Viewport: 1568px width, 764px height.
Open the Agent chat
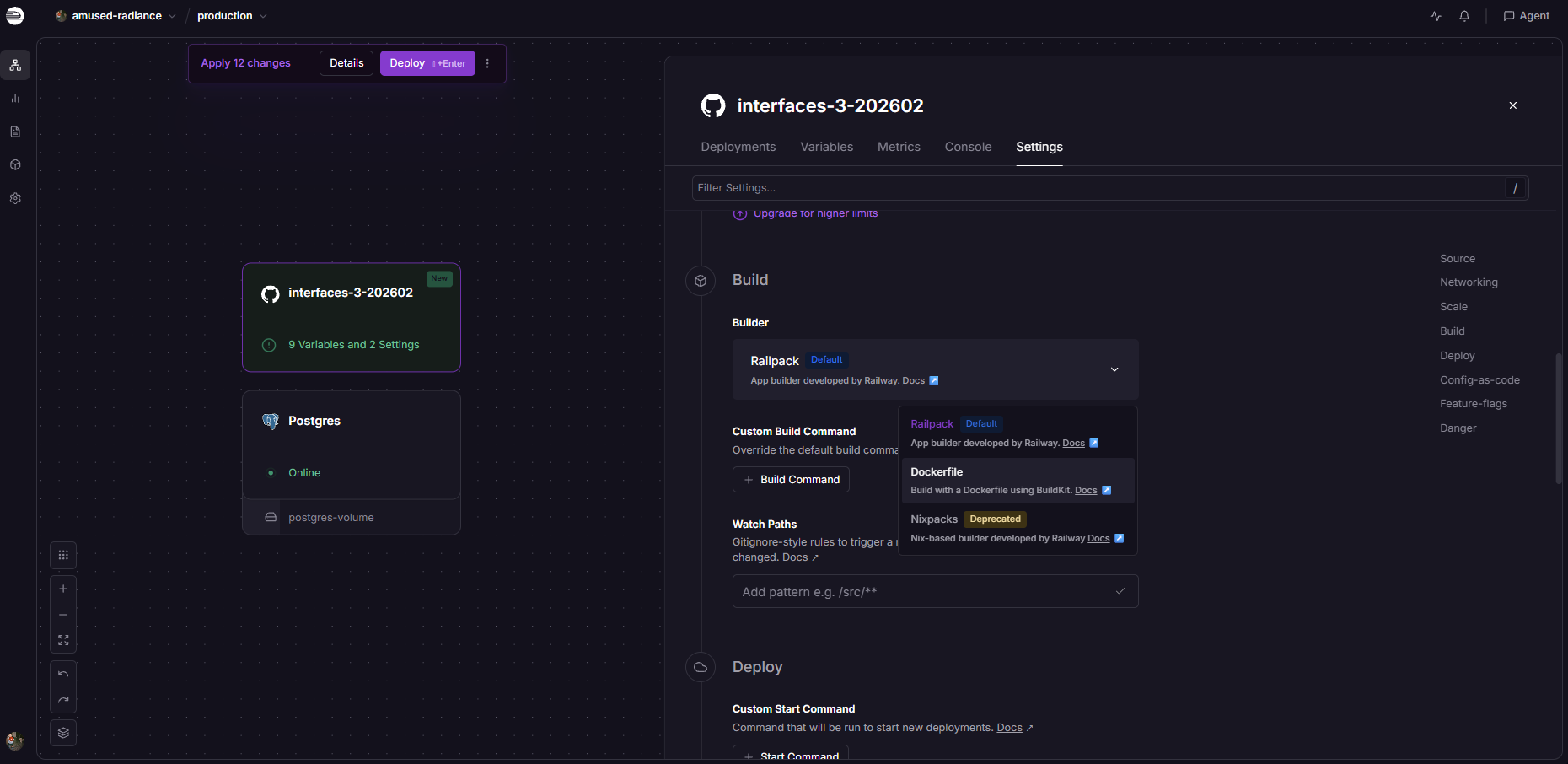tap(1527, 16)
